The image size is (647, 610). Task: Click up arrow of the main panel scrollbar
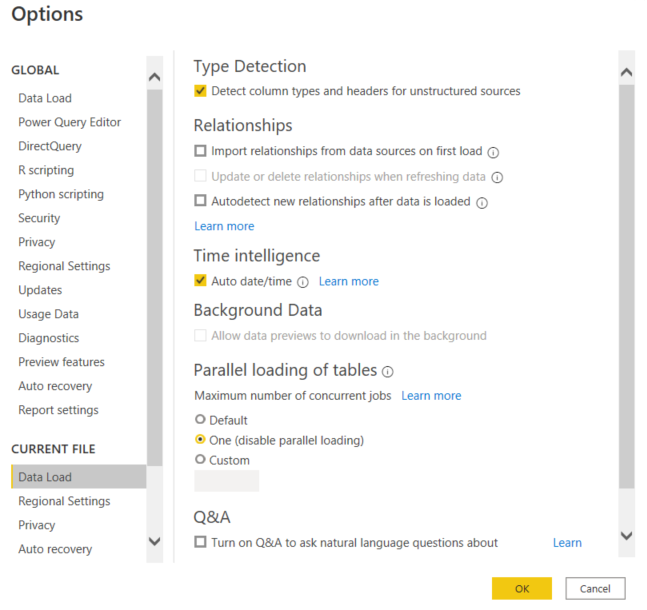point(626,72)
